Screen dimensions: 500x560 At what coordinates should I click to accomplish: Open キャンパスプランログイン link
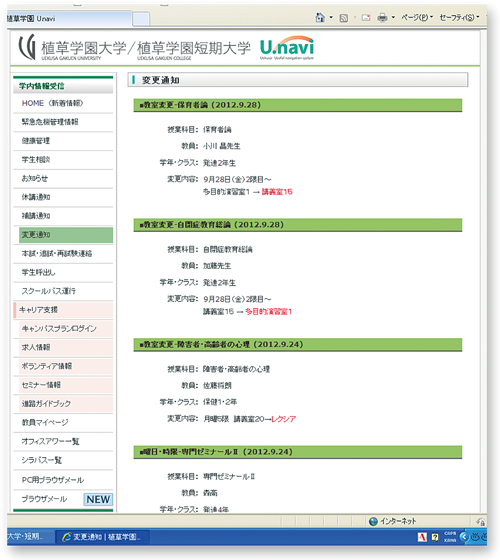click(x=66, y=329)
